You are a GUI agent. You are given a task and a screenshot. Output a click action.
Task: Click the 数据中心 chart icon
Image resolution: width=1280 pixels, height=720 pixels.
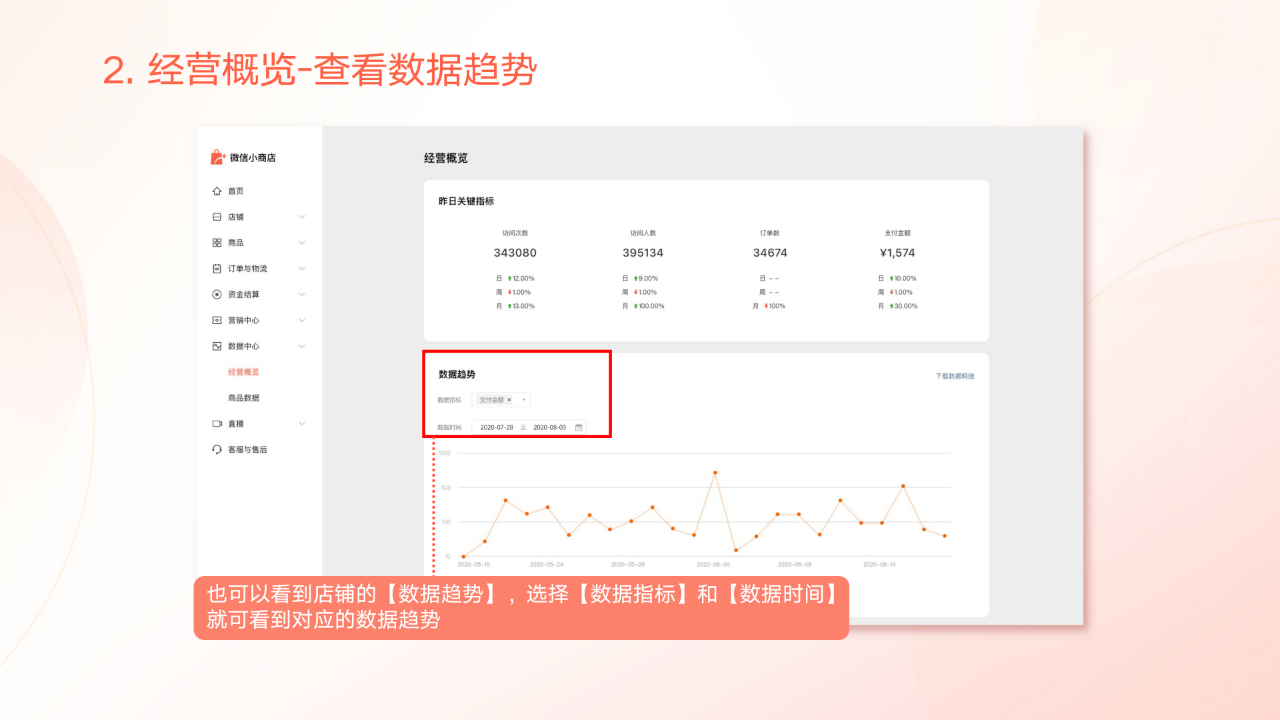pos(217,346)
